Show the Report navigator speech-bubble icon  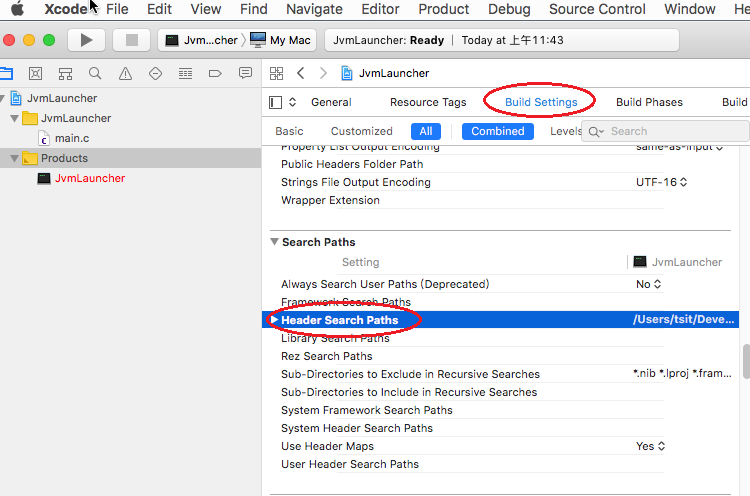tap(245, 73)
